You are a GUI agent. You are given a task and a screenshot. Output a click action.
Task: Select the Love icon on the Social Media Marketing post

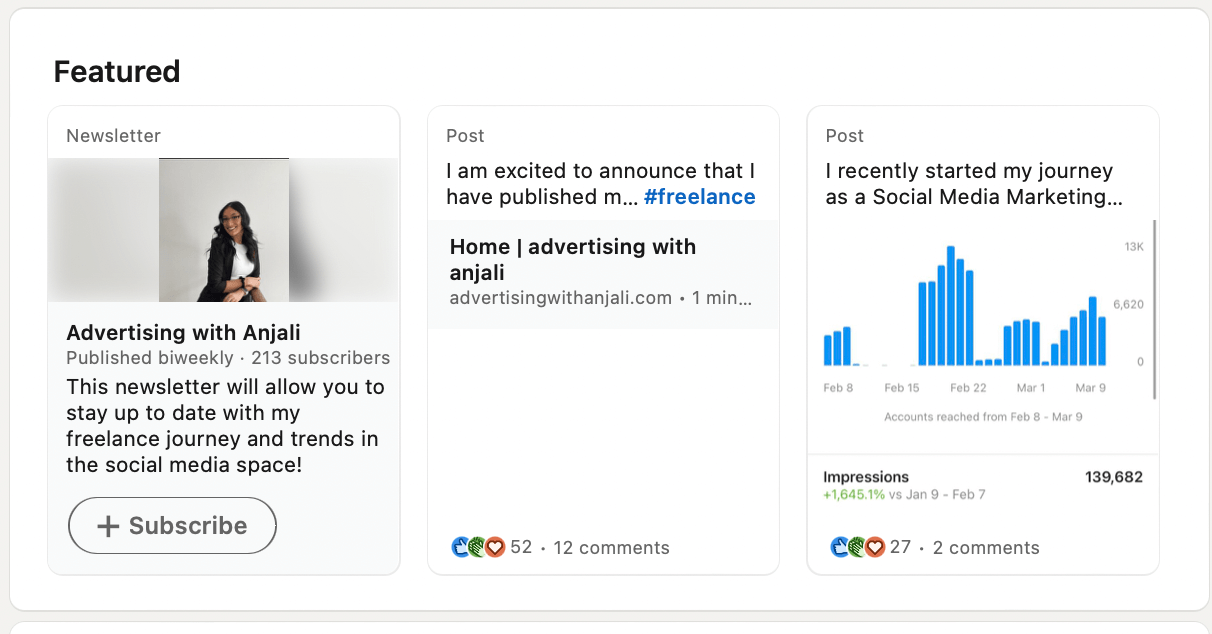pyautogui.click(x=872, y=547)
